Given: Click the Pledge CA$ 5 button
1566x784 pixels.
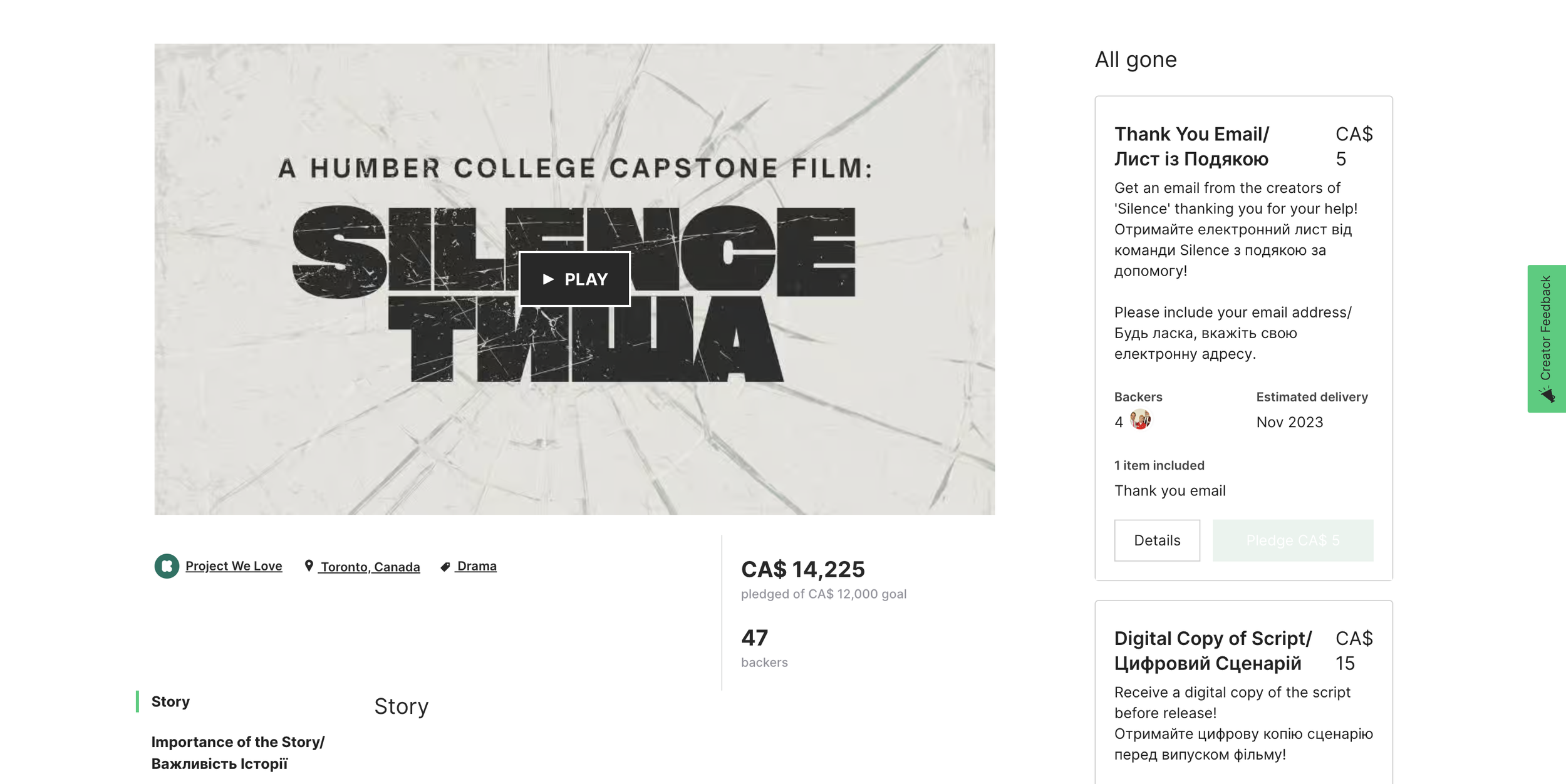Looking at the screenshot, I should click(x=1292, y=540).
